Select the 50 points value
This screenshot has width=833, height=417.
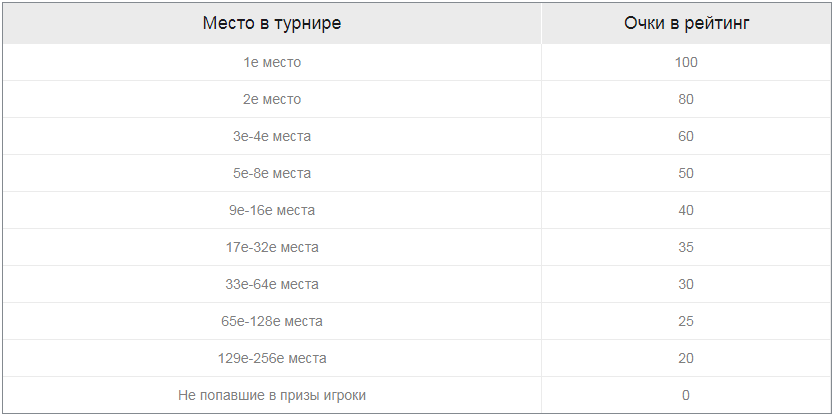pyautogui.click(x=686, y=173)
